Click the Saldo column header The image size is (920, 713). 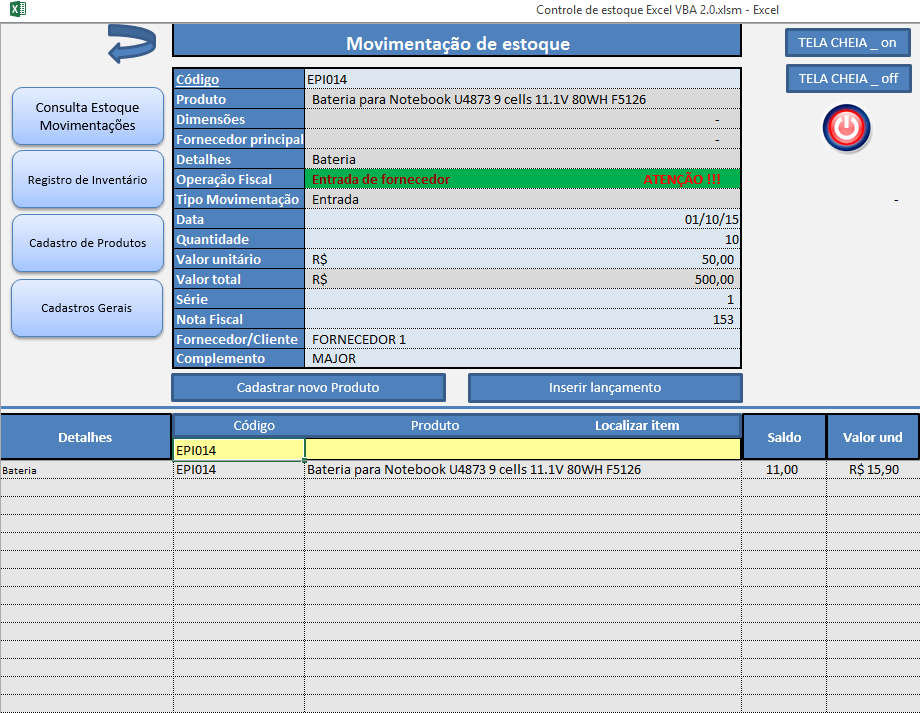[x=784, y=437]
